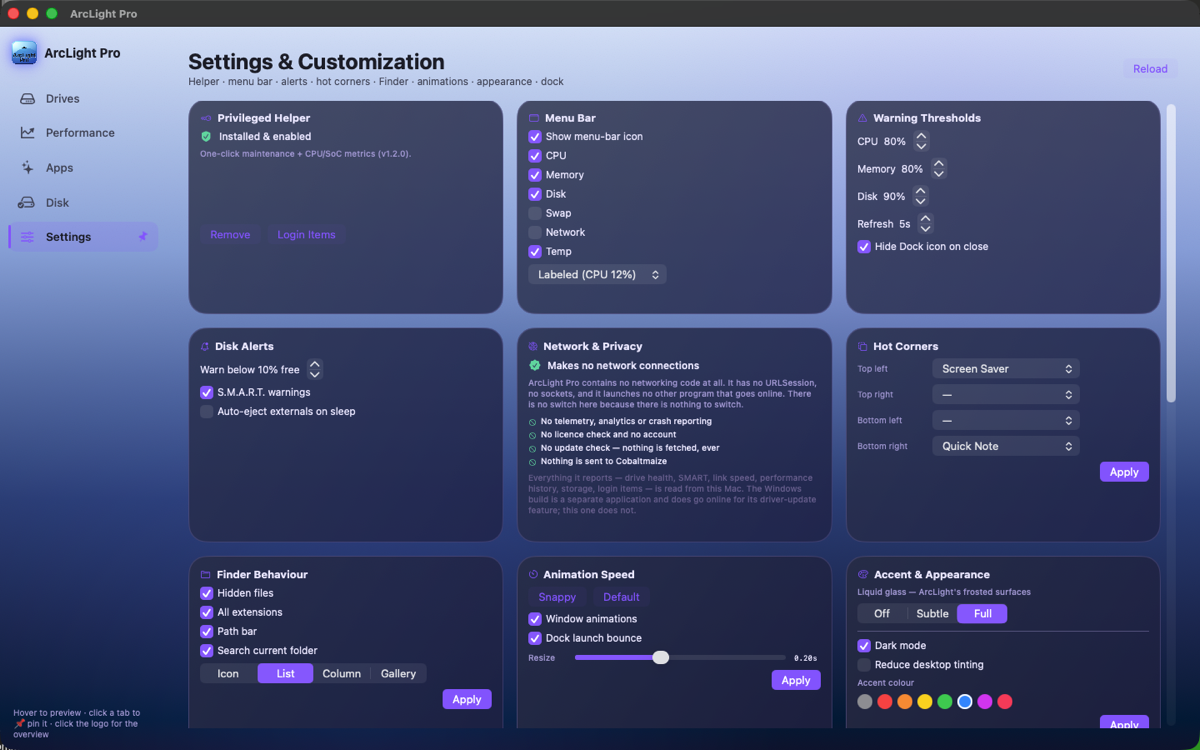This screenshot has height=750, width=1200.
Task: Click the Disk icon in the sidebar
Action: (27, 203)
